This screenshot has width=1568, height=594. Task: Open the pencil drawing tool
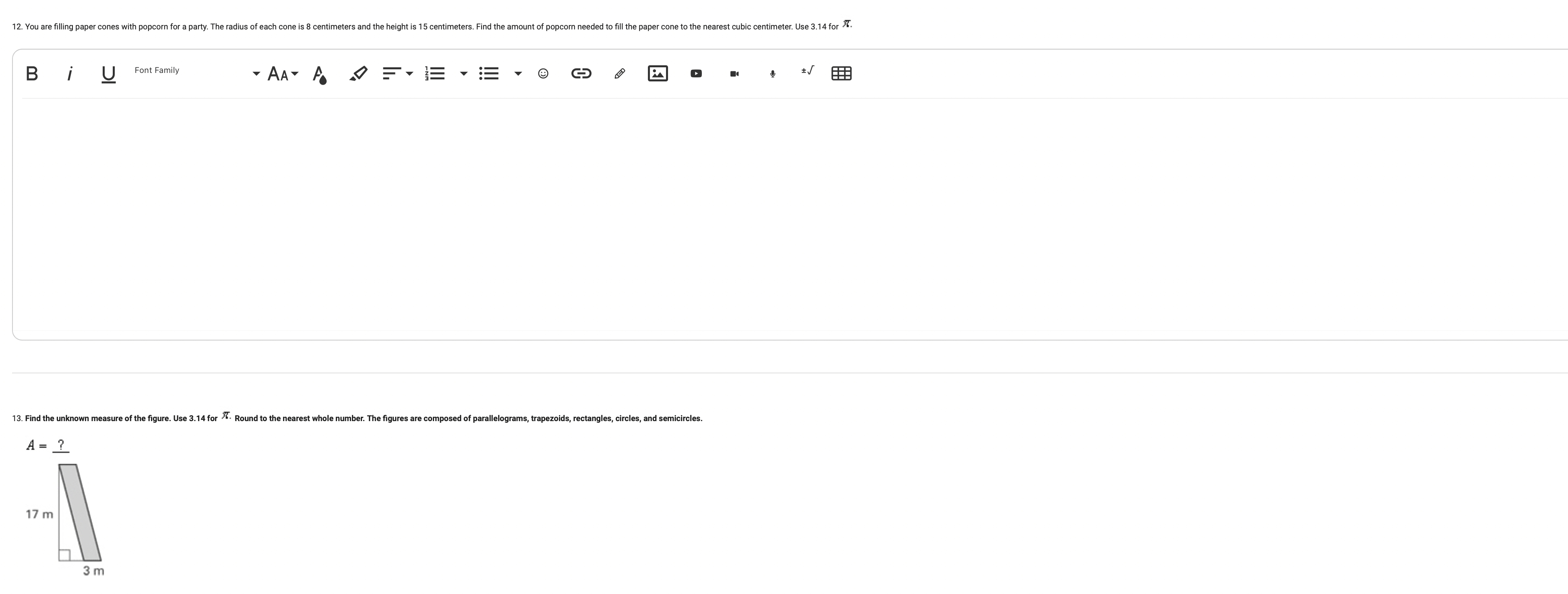(620, 74)
